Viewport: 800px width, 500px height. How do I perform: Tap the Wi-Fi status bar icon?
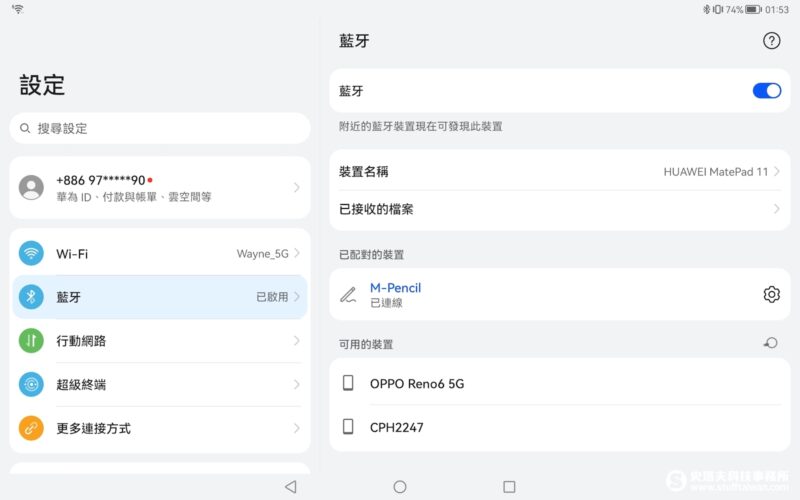pyautogui.click(x=18, y=9)
